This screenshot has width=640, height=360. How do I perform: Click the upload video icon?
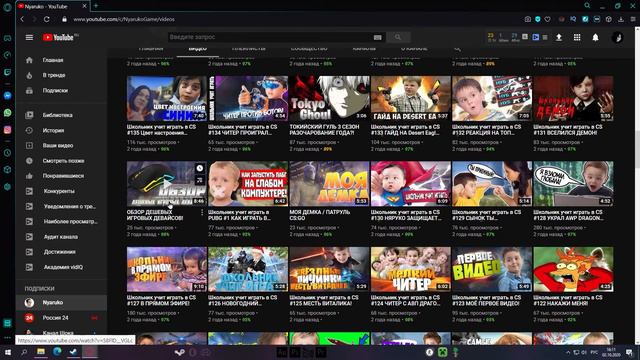coord(559,38)
